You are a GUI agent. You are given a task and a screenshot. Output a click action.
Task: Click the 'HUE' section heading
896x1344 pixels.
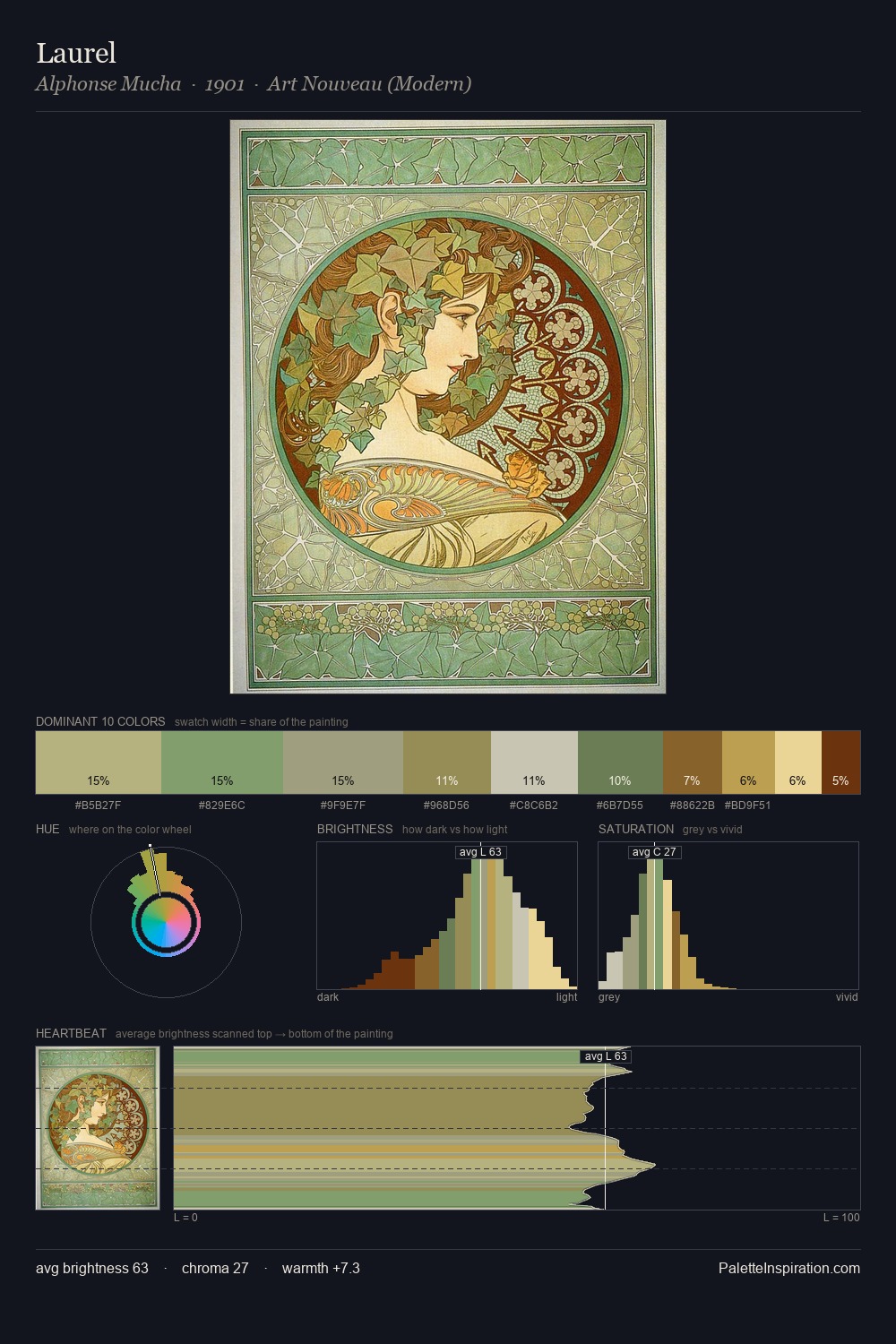pyautogui.click(x=47, y=829)
